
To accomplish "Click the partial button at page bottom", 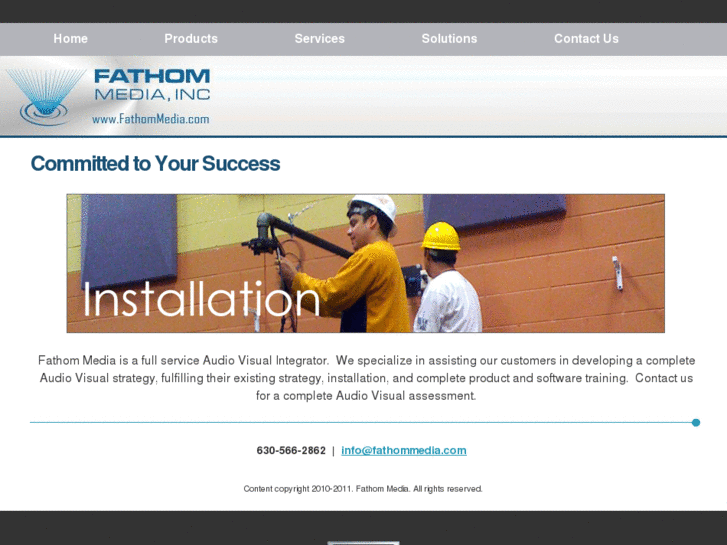I will coord(363,543).
